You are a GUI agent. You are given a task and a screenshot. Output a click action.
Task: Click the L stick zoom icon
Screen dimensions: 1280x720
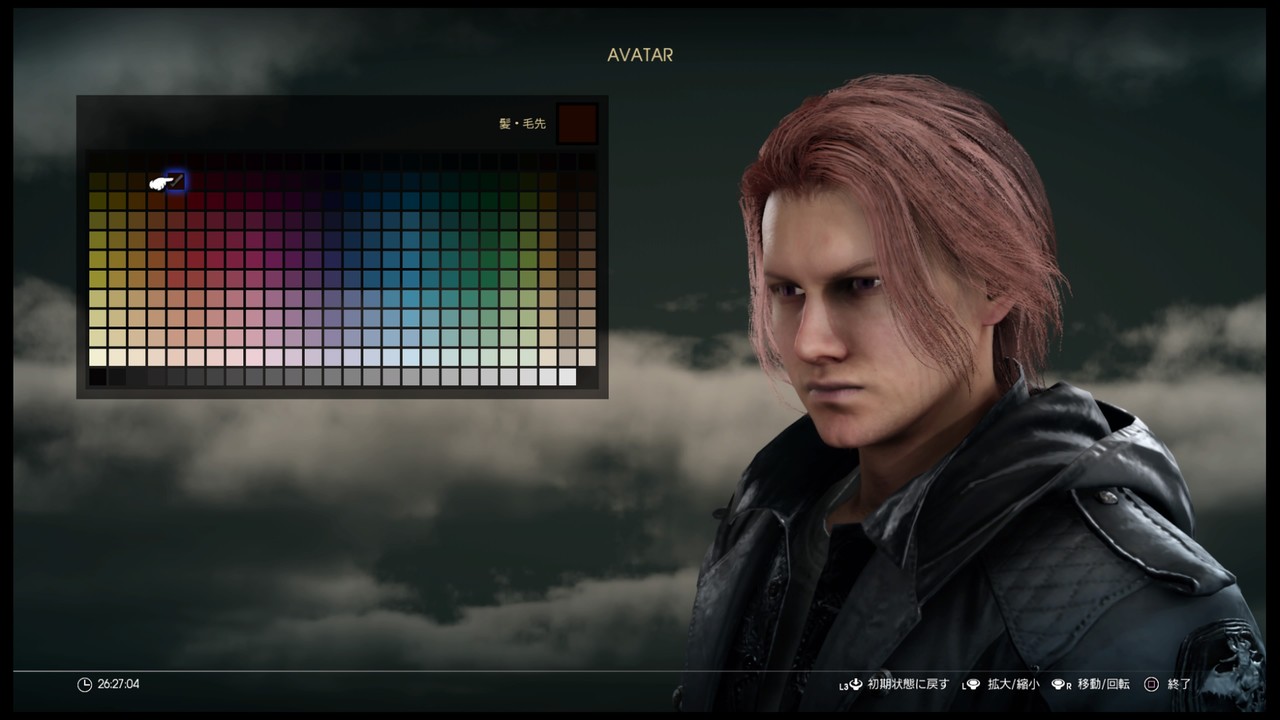click(971, 685)
